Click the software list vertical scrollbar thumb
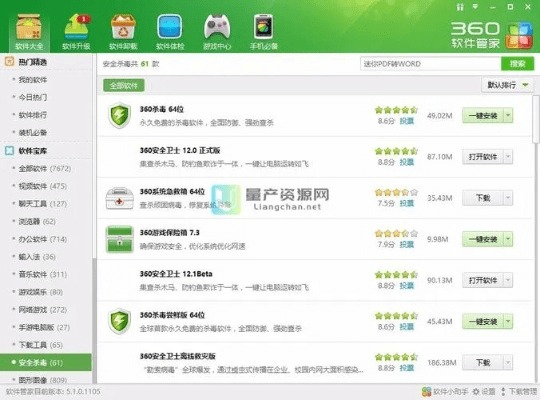Image resolution: width=540 pixels, height=400 pixels. pos(536,119)
